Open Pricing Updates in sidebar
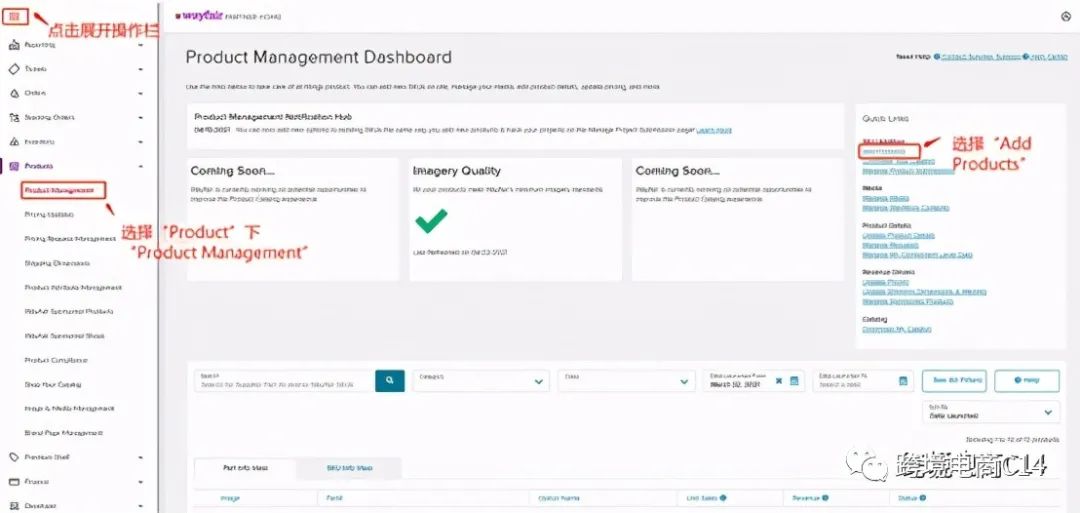 pyautogui.click(x=49, y=214)
